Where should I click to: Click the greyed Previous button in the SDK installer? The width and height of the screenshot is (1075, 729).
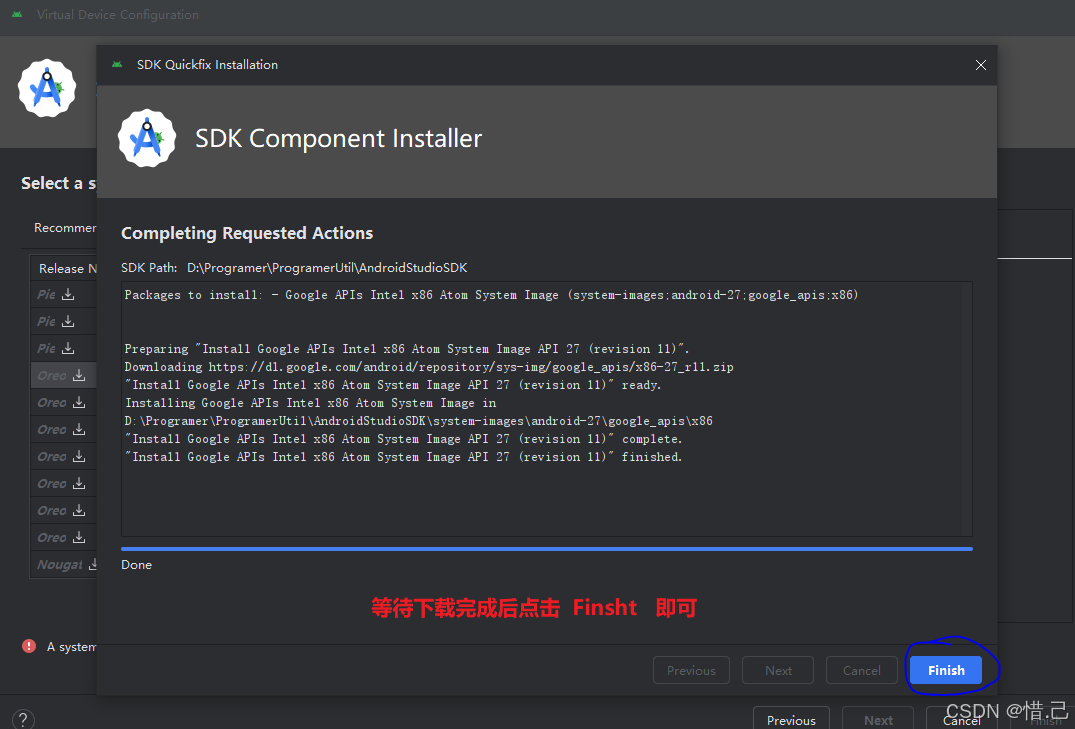(691, 670)
